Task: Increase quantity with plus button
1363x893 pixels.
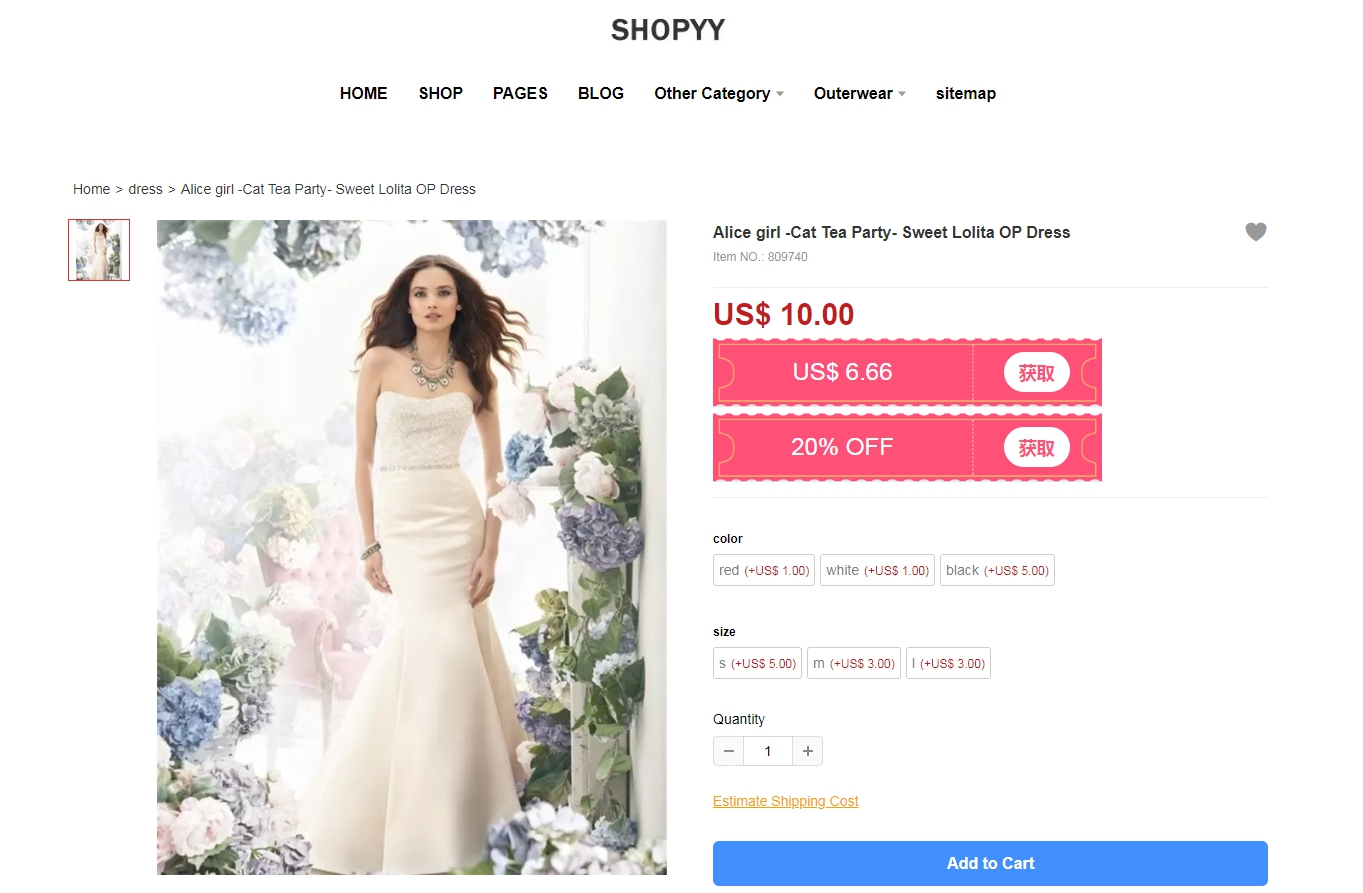Action: [807, 751]
